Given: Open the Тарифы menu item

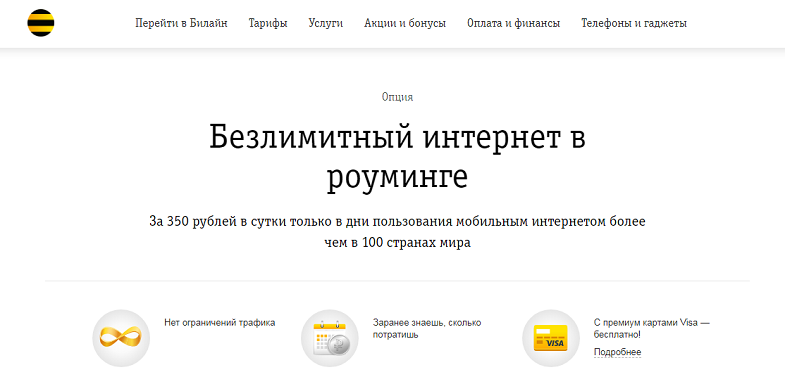Looking at the screenshot, I should tap(268, 23).
